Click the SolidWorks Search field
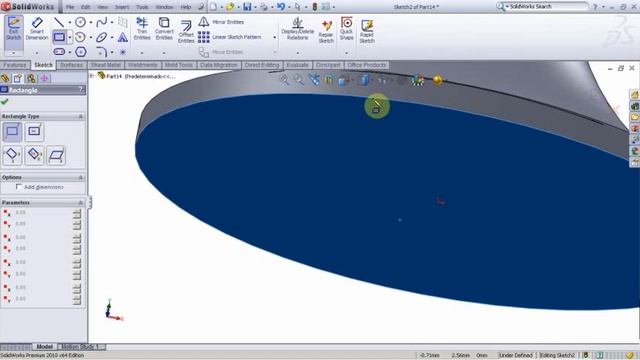The width and height of the screenshot is (640, 360). click(x=546, y=7)
